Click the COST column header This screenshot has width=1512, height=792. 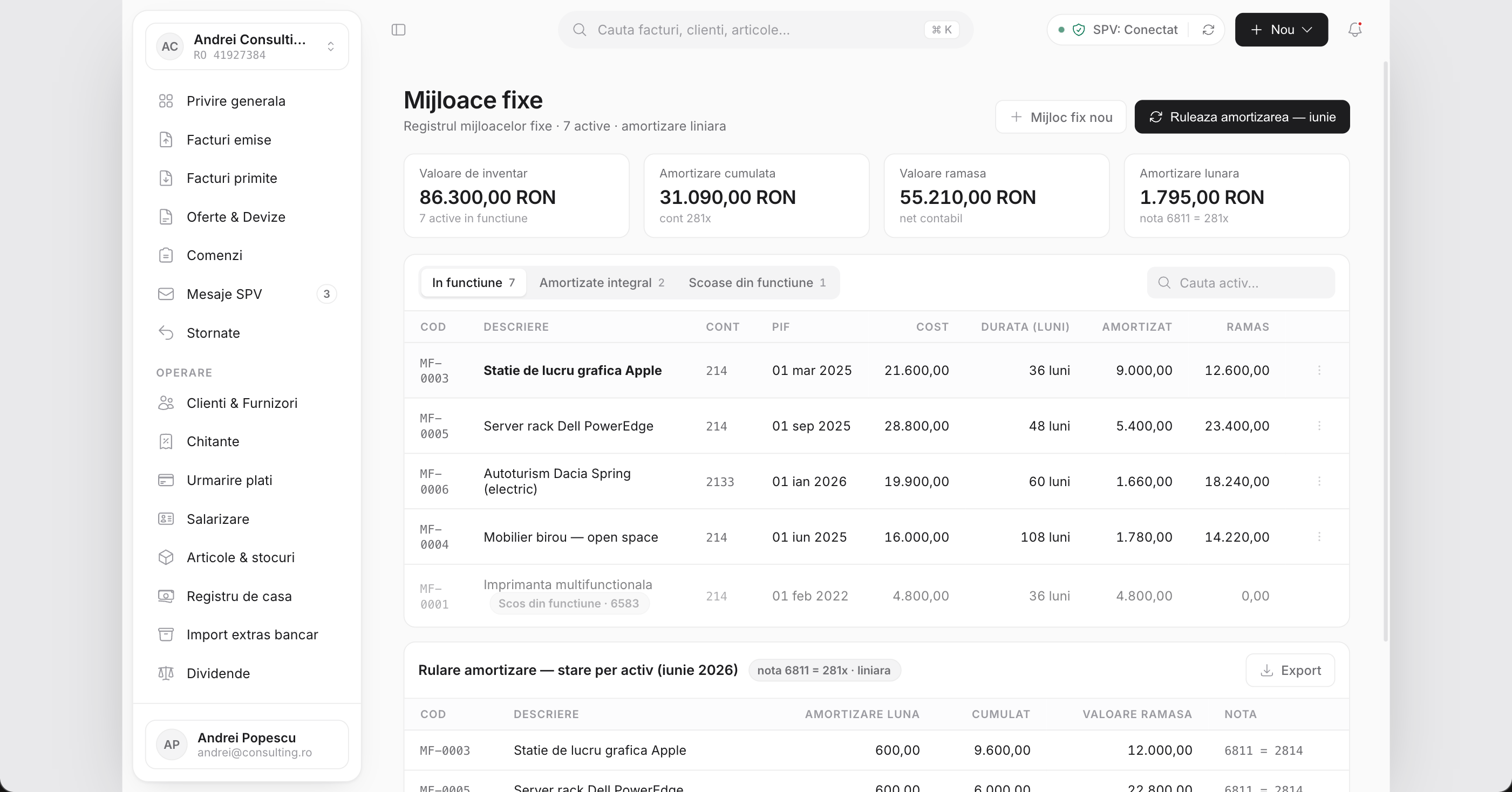pyautogui.click(x=932, y=327)
